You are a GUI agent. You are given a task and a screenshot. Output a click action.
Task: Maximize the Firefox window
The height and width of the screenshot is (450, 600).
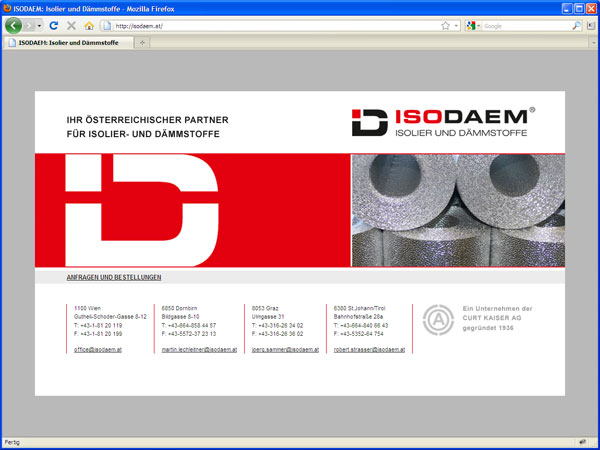(579, 8)
